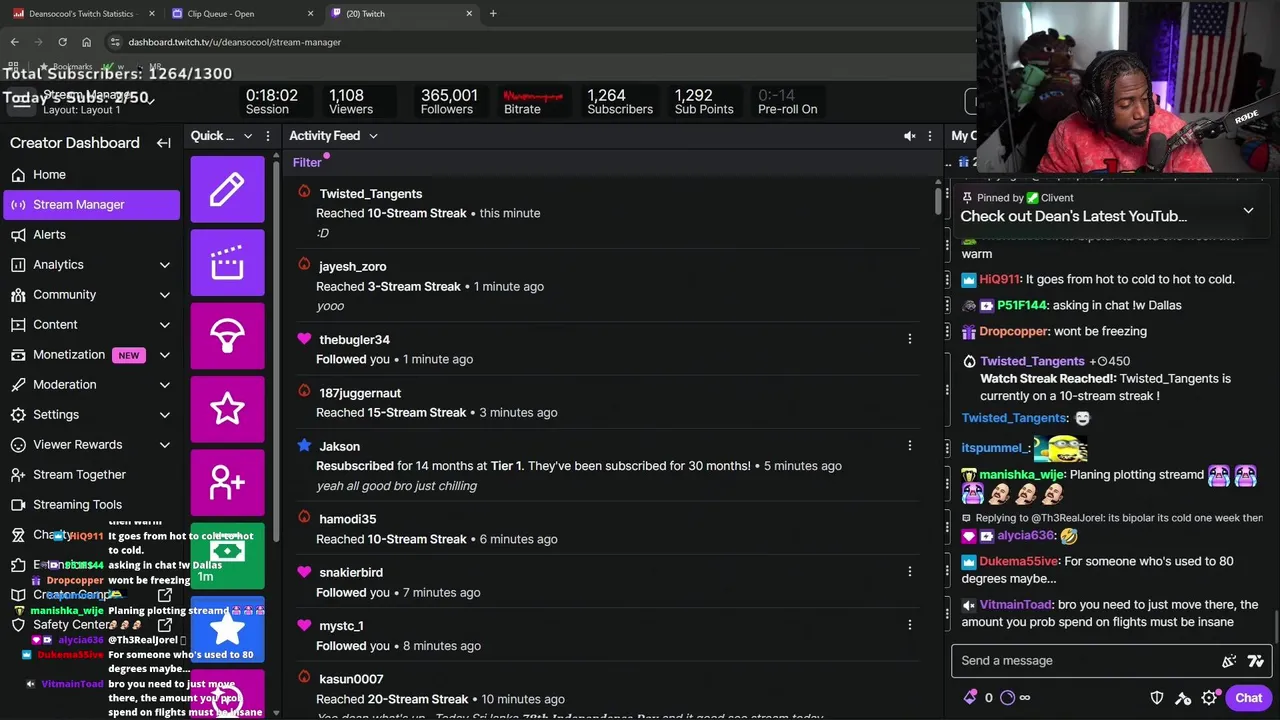This screenshot has width=1280, height=720.
Task: Click the Bits gem icon below chat
Action: click(x=970, y=698)
